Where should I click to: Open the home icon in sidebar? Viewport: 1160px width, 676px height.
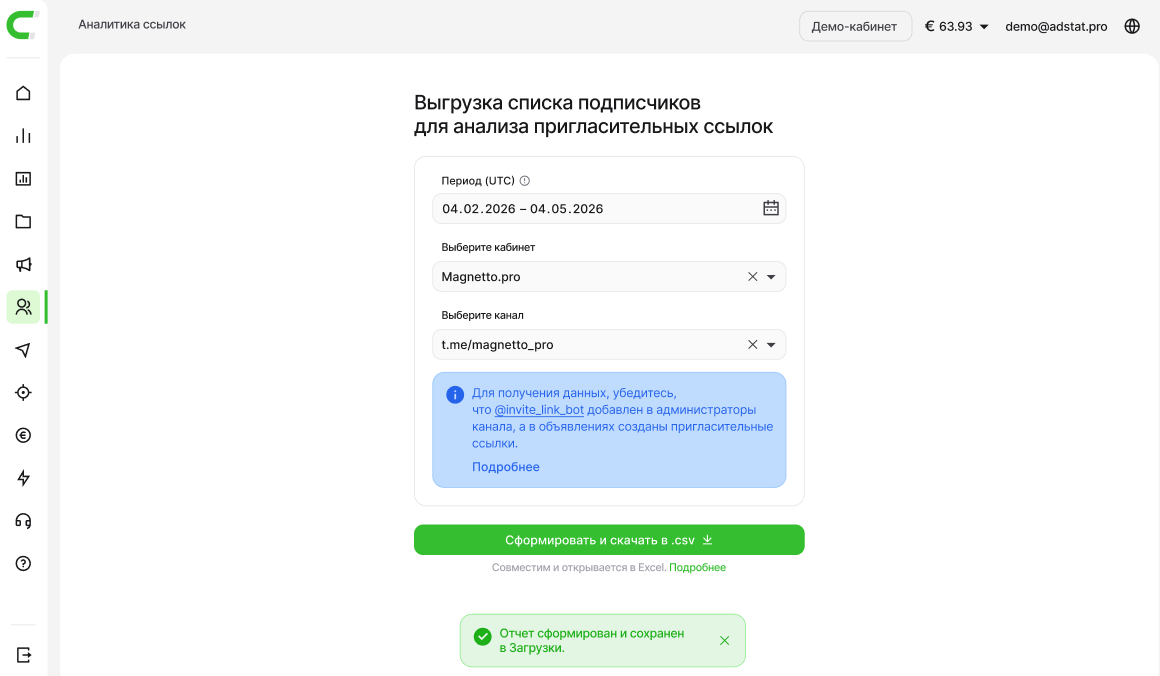23,93
